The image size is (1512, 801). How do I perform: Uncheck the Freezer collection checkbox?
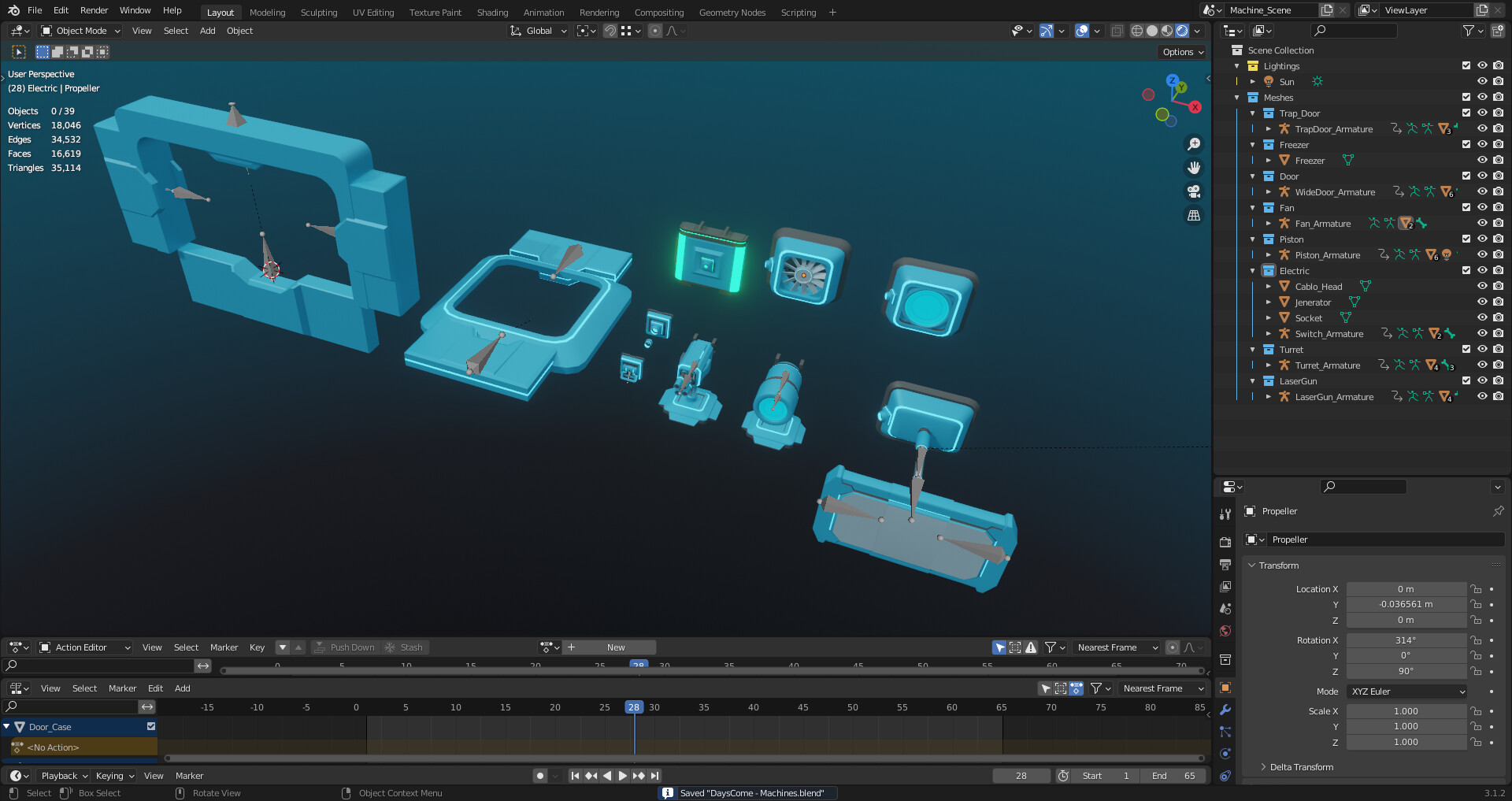1466,144
